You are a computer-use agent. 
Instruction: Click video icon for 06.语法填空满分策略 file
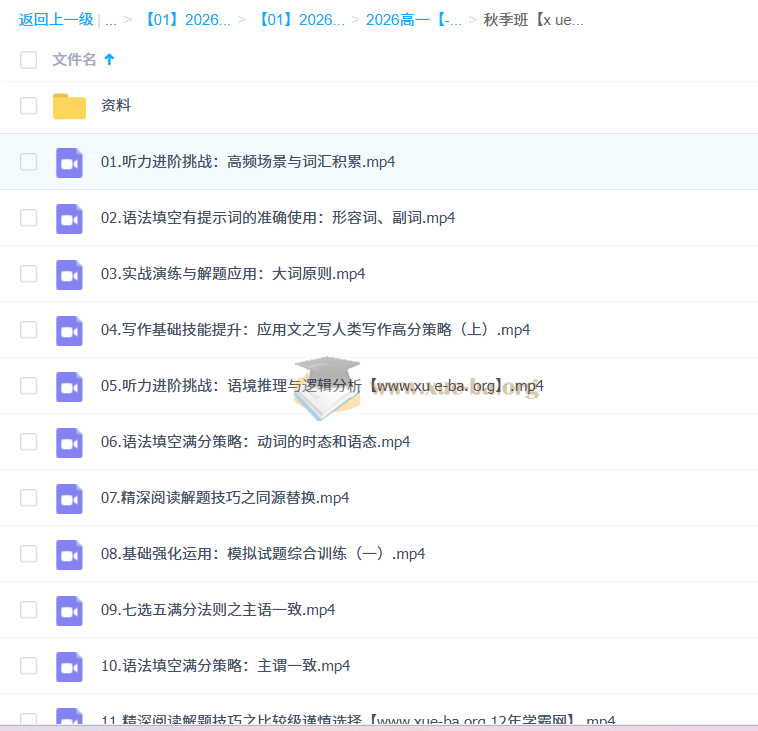coord(69,442)
